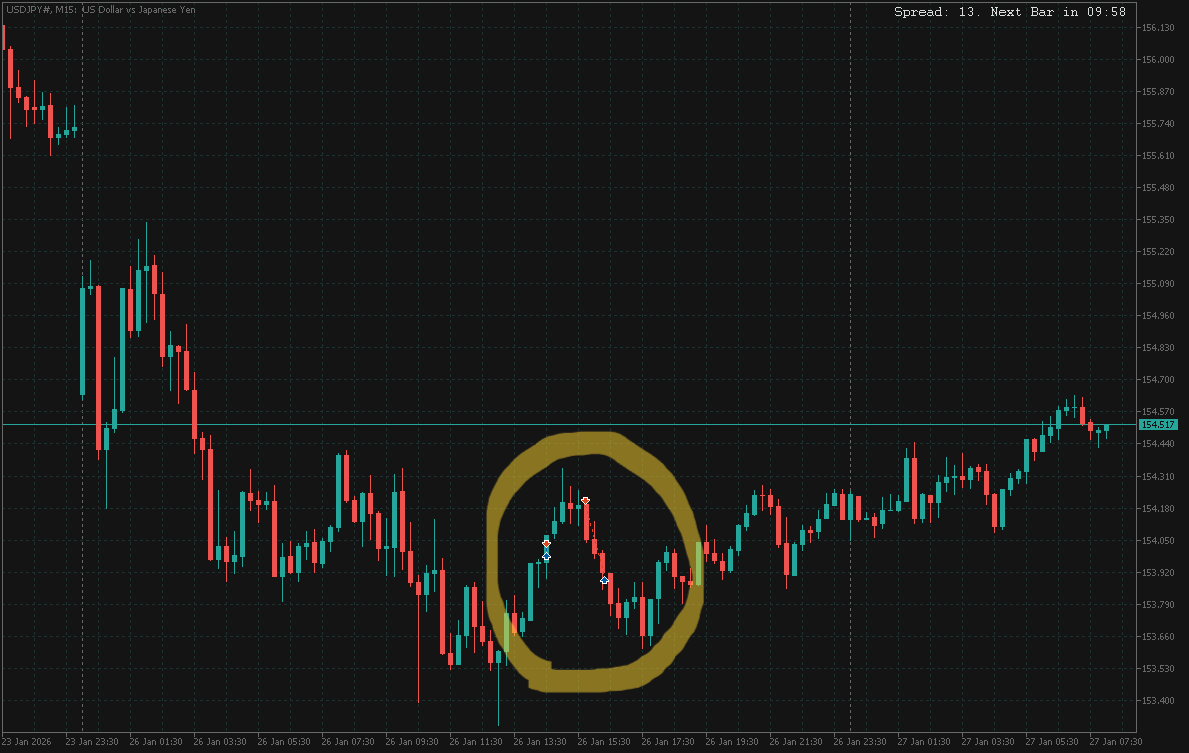1189x753 pixels.
Task: Click the dotted trade line between the arrows
Action: click(x=595, y=541)
